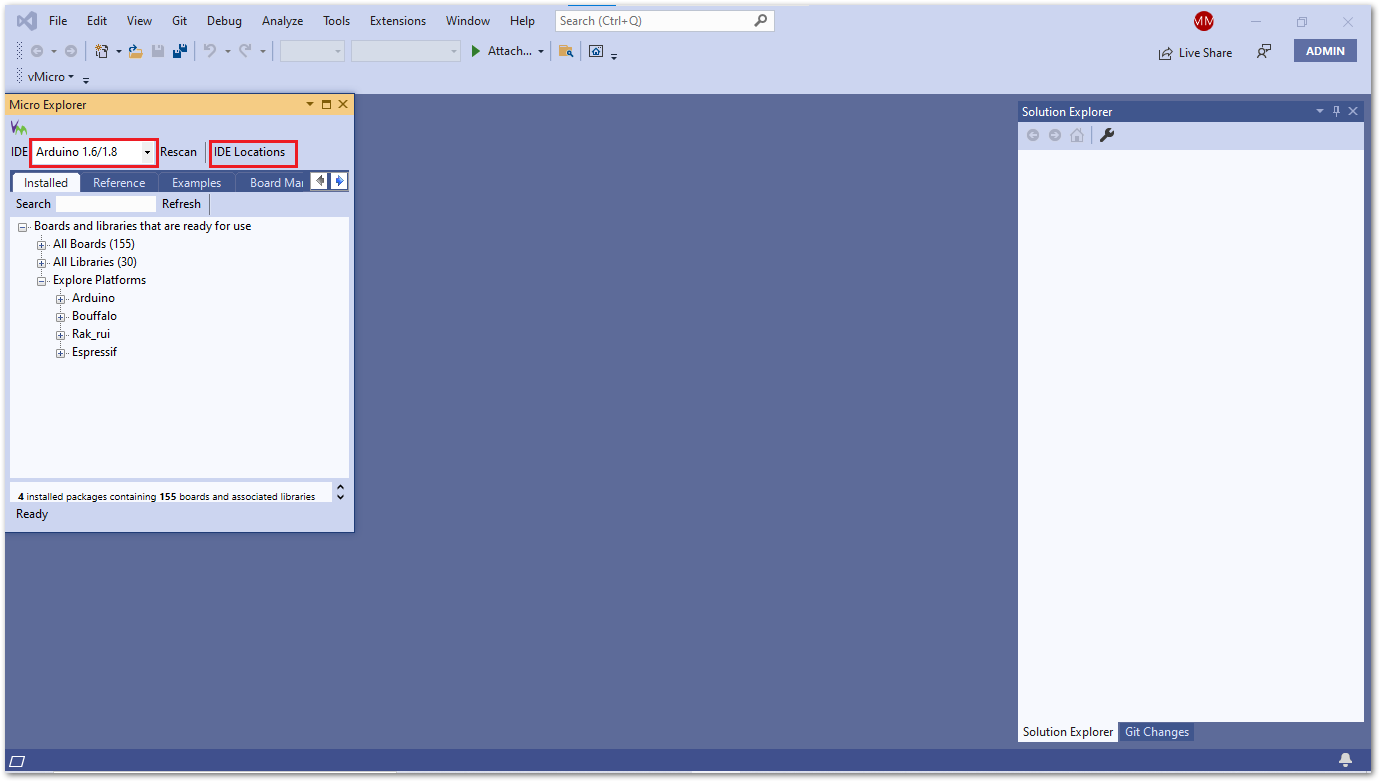Expand the All Libraries (30) node
1380x782 pixels.
tap(42, 263)
